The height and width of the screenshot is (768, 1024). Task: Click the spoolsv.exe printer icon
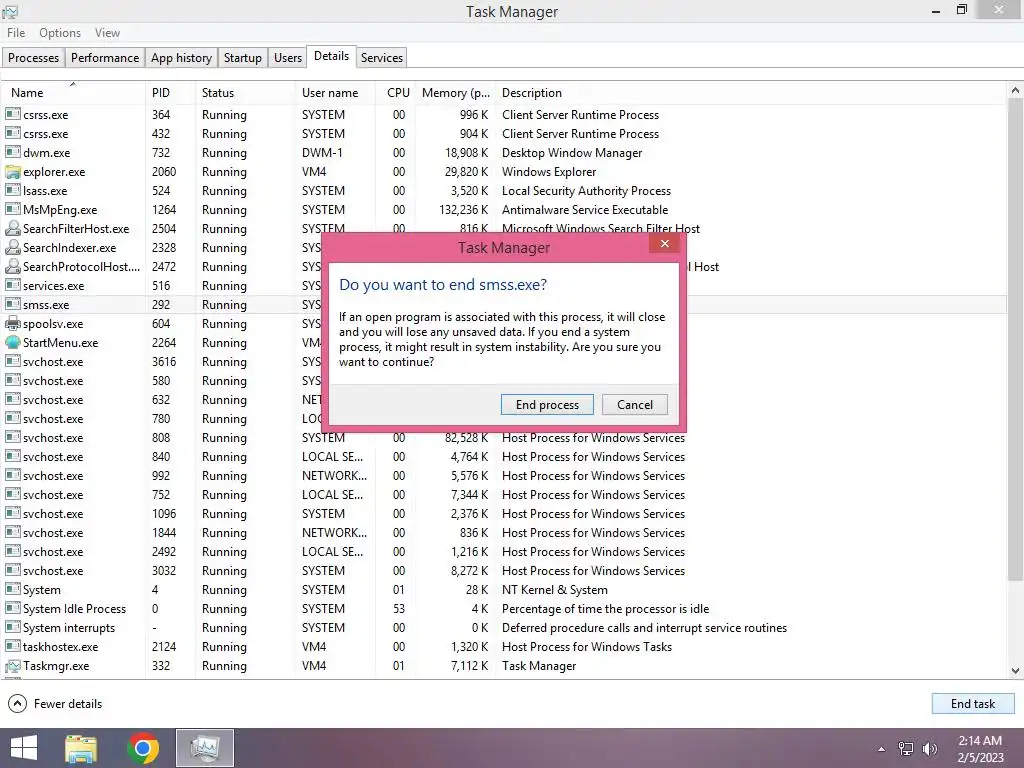click(x=12, y=324)
